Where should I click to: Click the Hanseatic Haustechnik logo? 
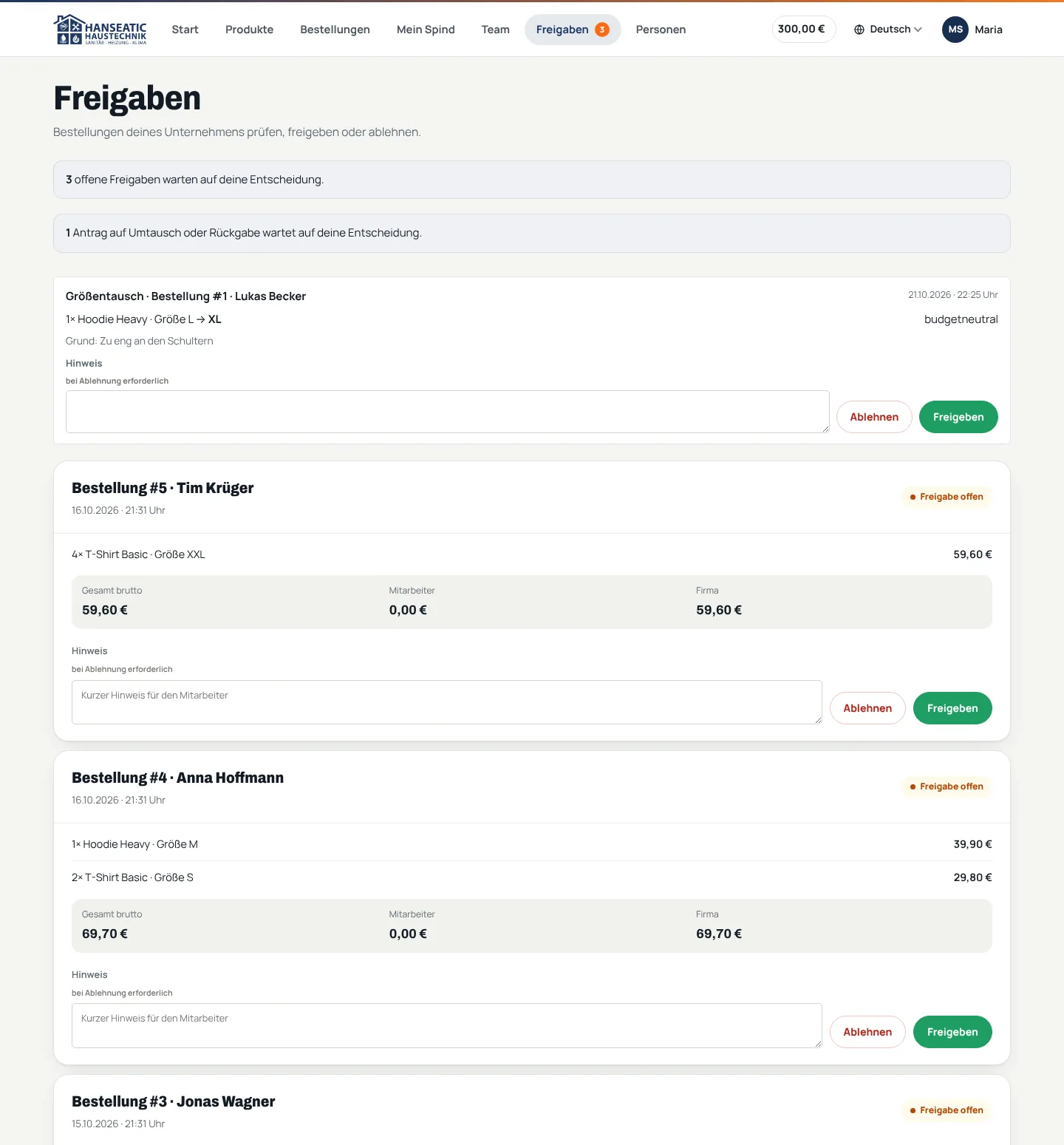[x=100, y=30]
